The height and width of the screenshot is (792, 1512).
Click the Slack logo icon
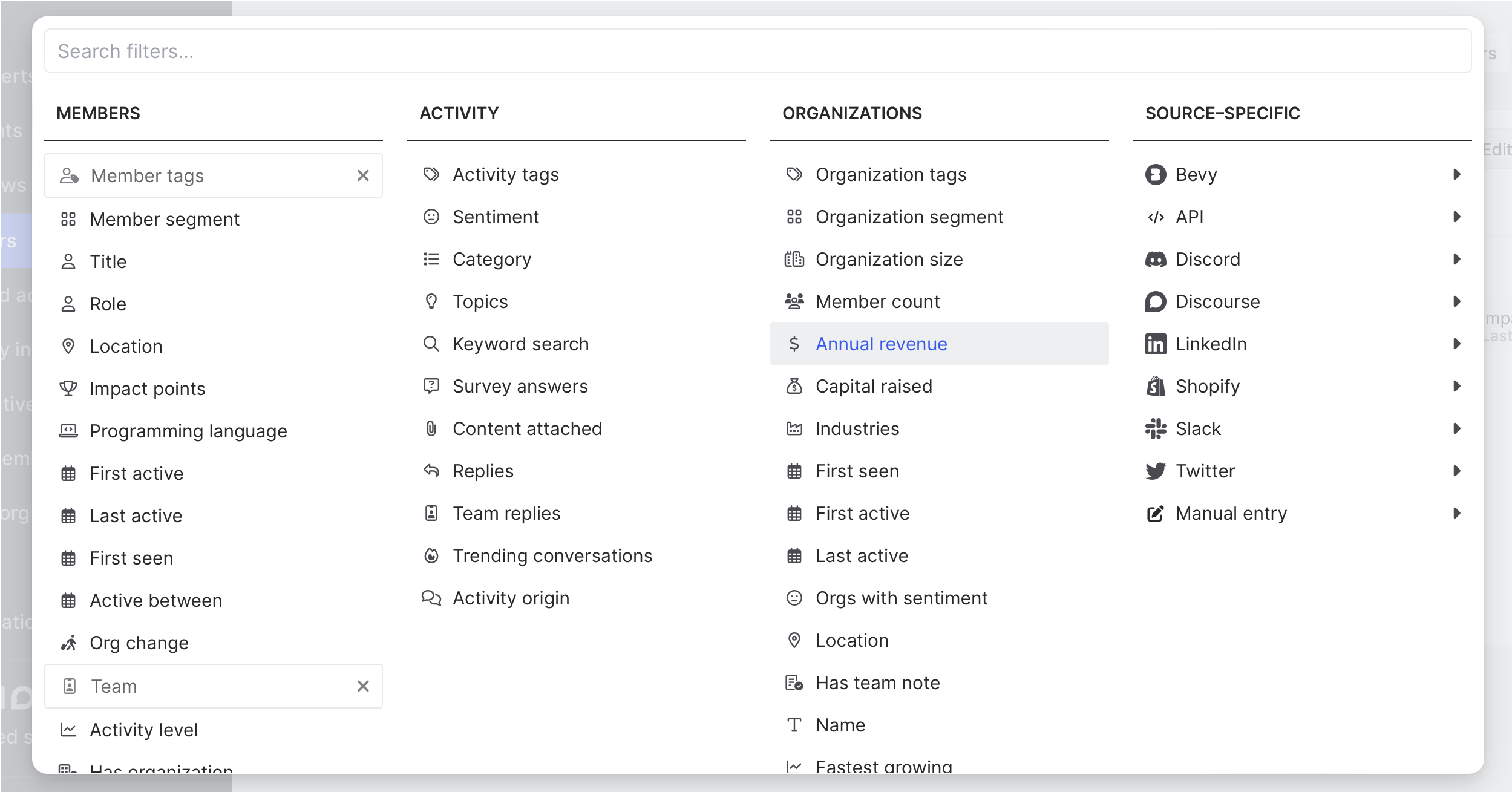coord(1155,429)
